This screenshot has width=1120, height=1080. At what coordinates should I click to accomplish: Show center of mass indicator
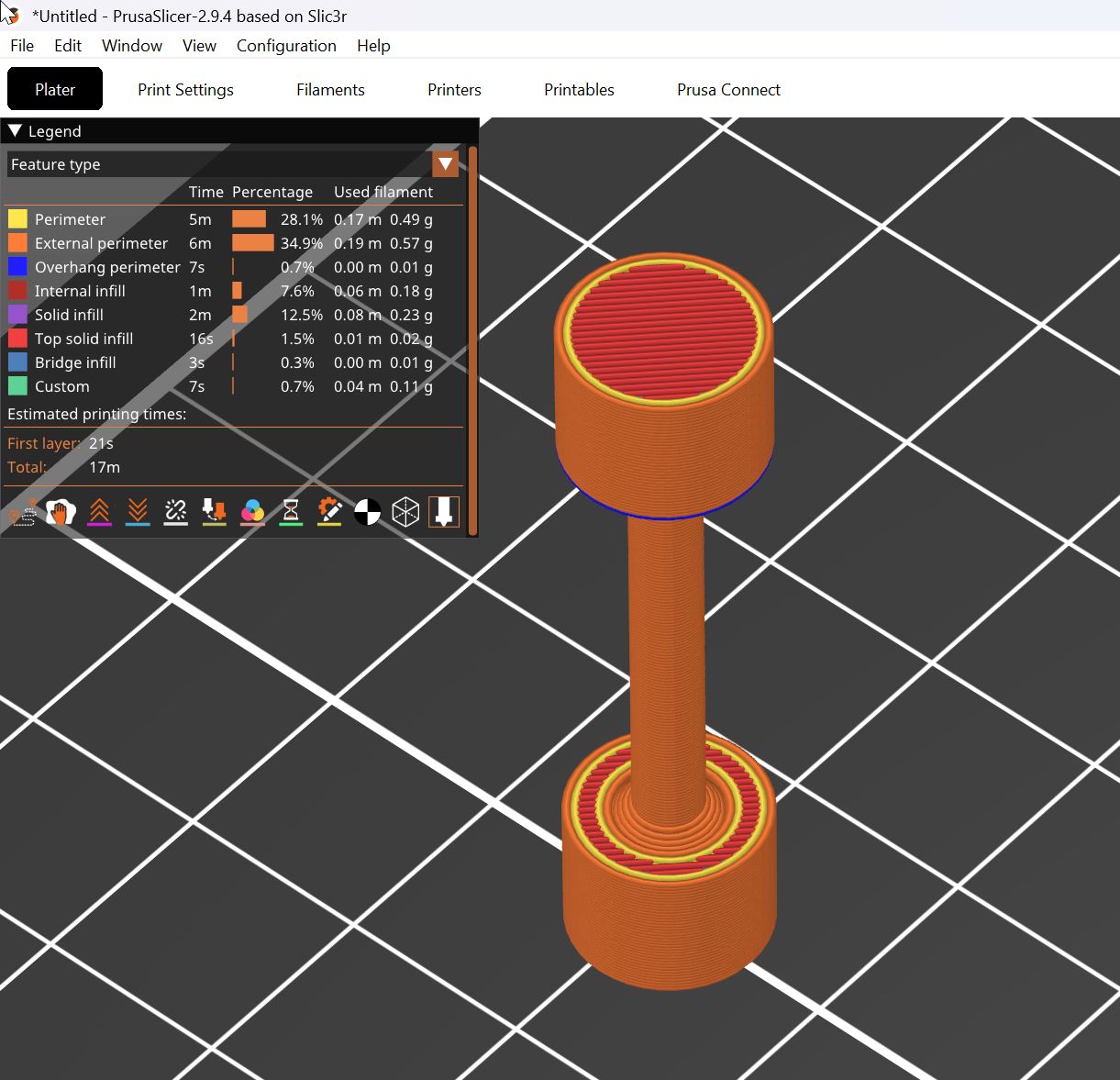(367, 512)
